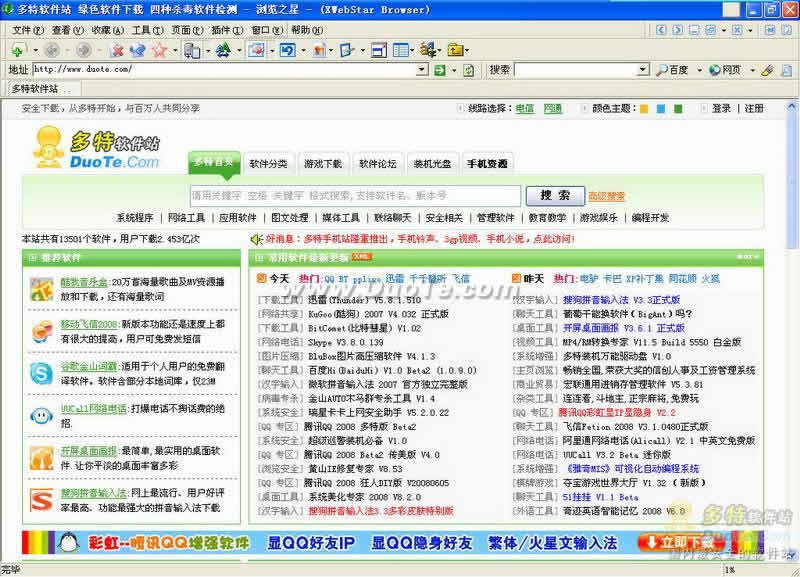Open the 帮助 menu
This screenshot has height=577, width=800.
point(307,30)
